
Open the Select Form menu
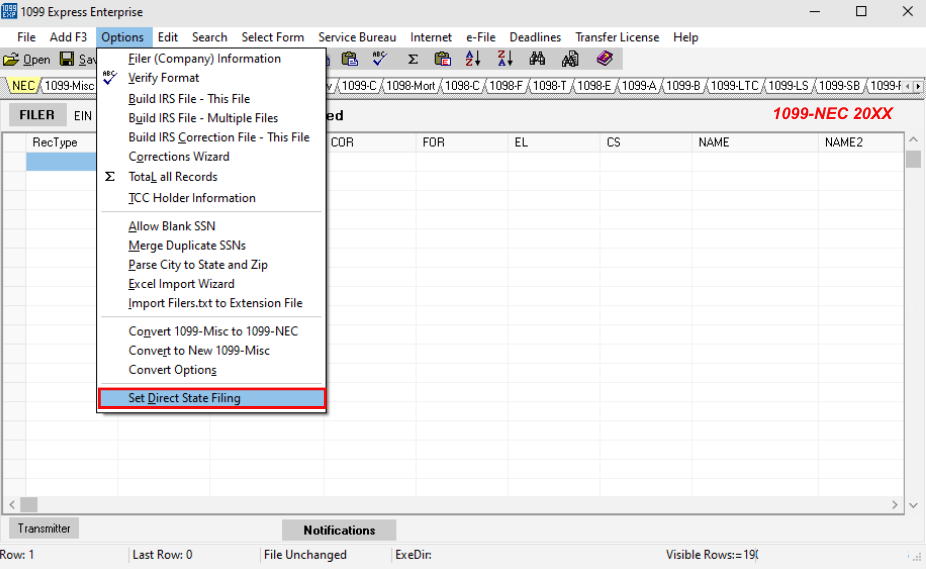pyautogui.click(x=272, y=37)
